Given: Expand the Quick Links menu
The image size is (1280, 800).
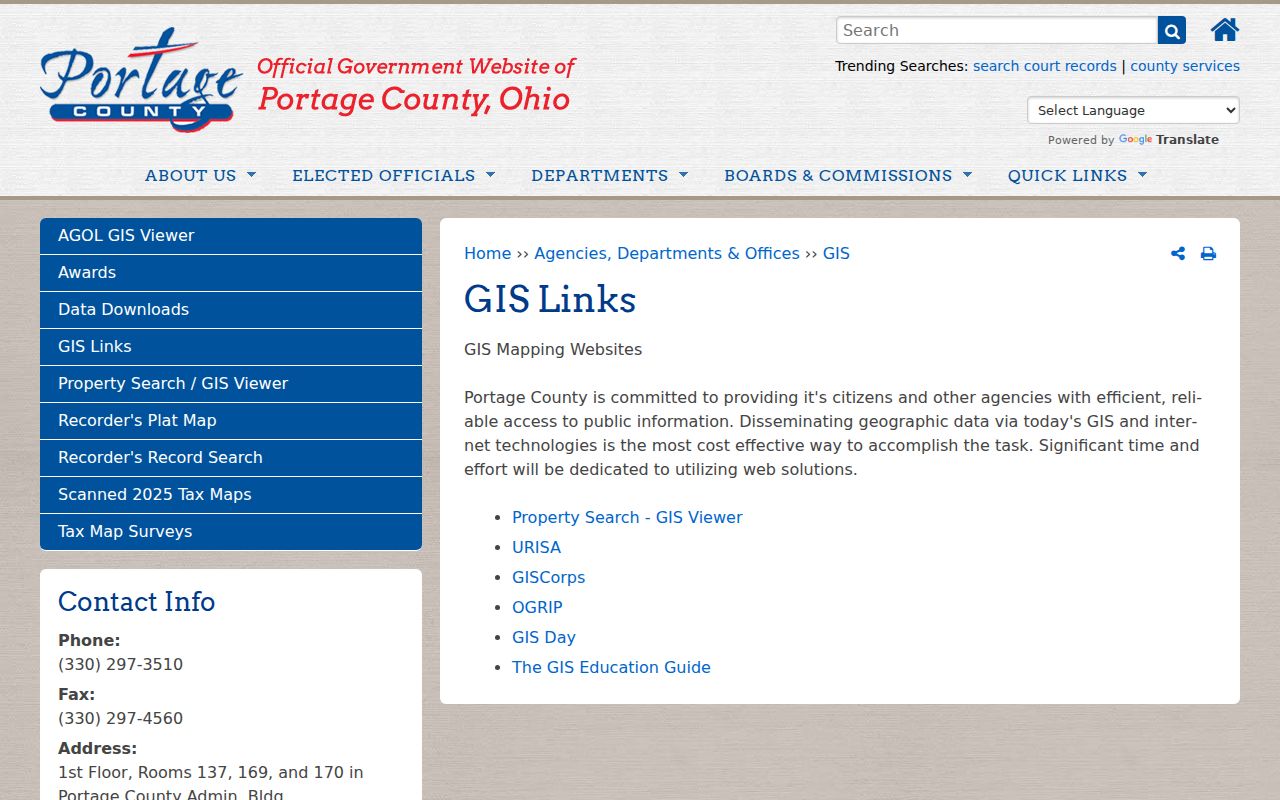Looking at the screenshot, I should 1077,175.
